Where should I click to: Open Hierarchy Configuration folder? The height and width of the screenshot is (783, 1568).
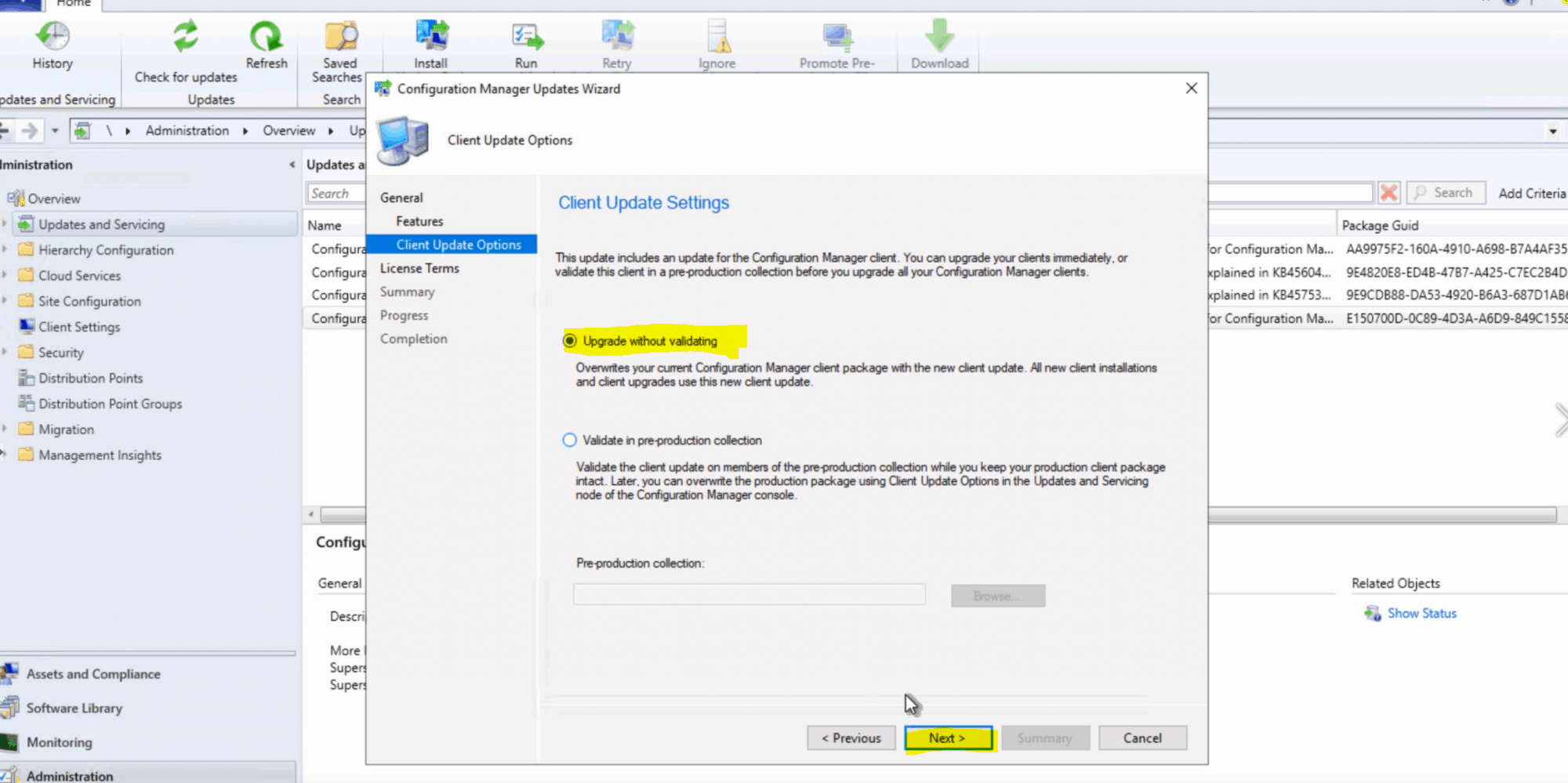tap(106, 250)
